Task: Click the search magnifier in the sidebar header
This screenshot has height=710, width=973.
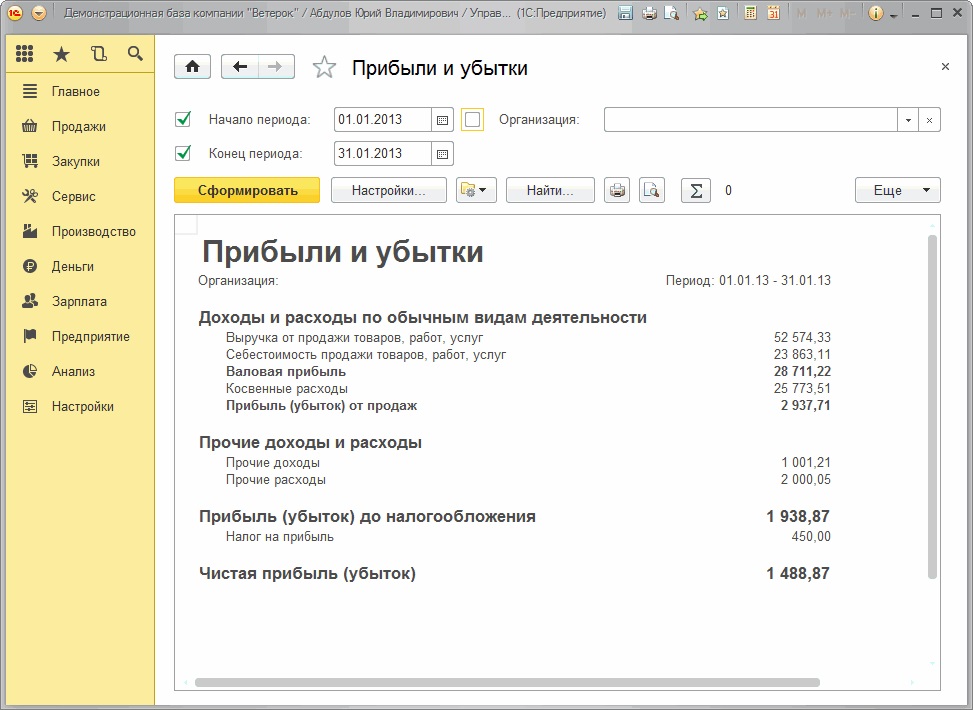Action: tap(135, 54)
